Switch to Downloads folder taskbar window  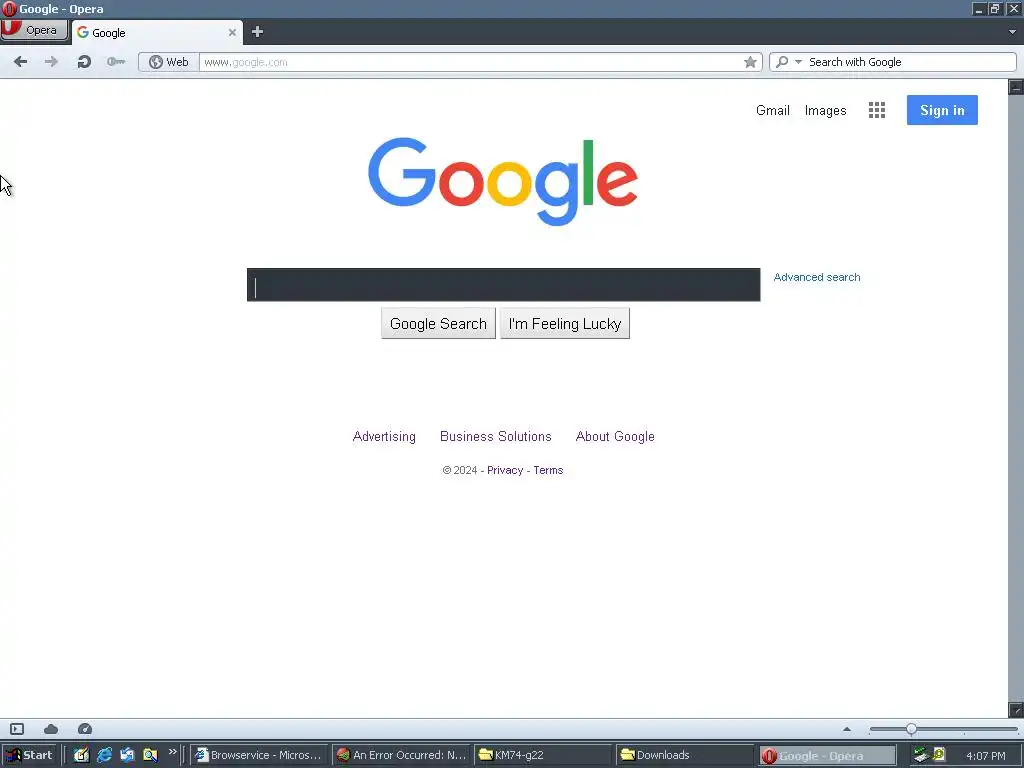click(x=685, y=755)
